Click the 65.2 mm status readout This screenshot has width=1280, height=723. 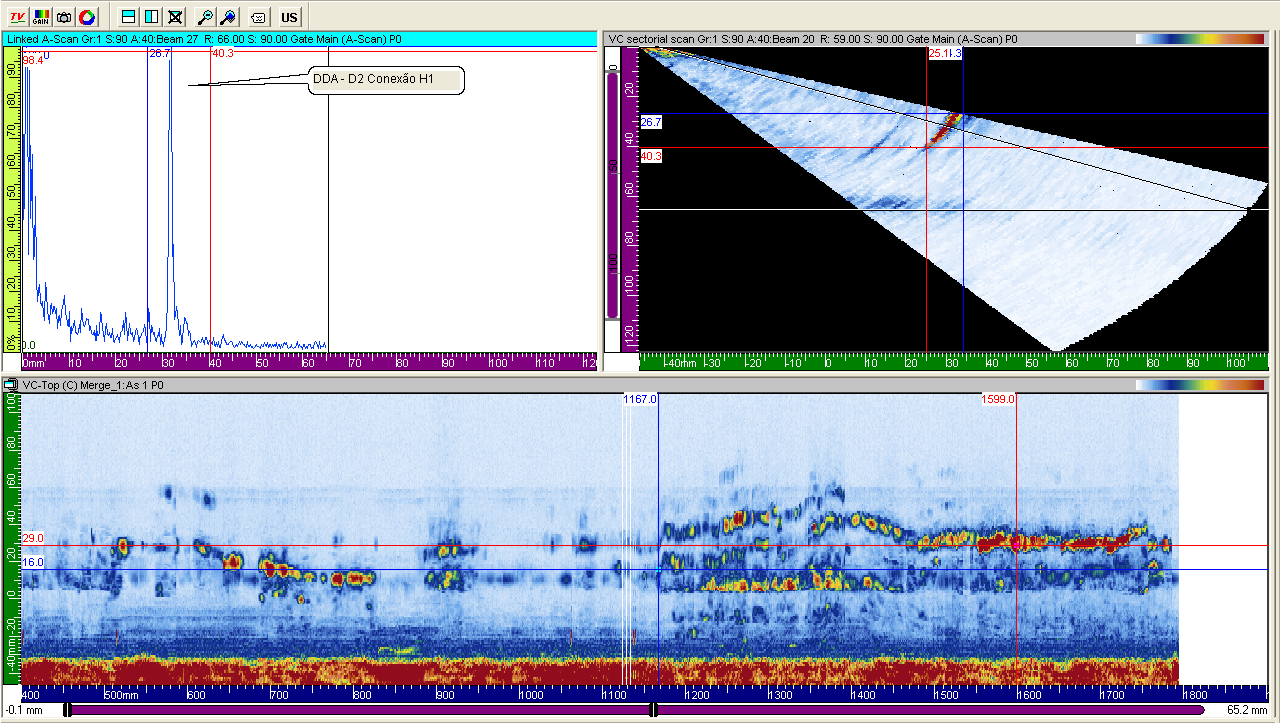point(1247,710)
